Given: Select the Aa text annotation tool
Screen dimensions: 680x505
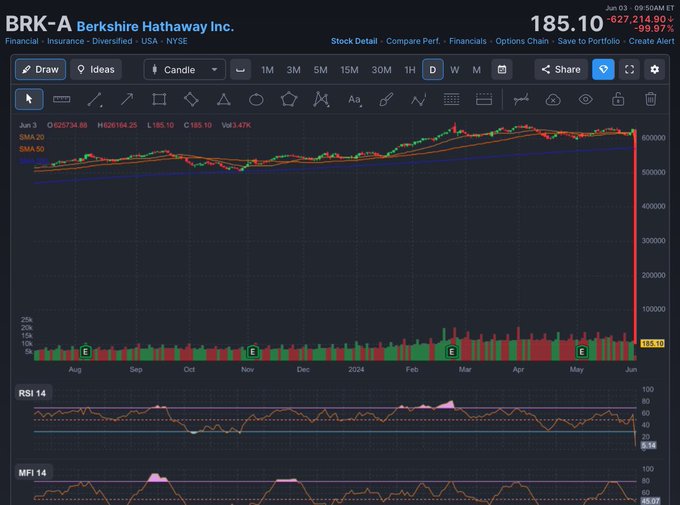Looking at the screenshot, I should [354, 100].
